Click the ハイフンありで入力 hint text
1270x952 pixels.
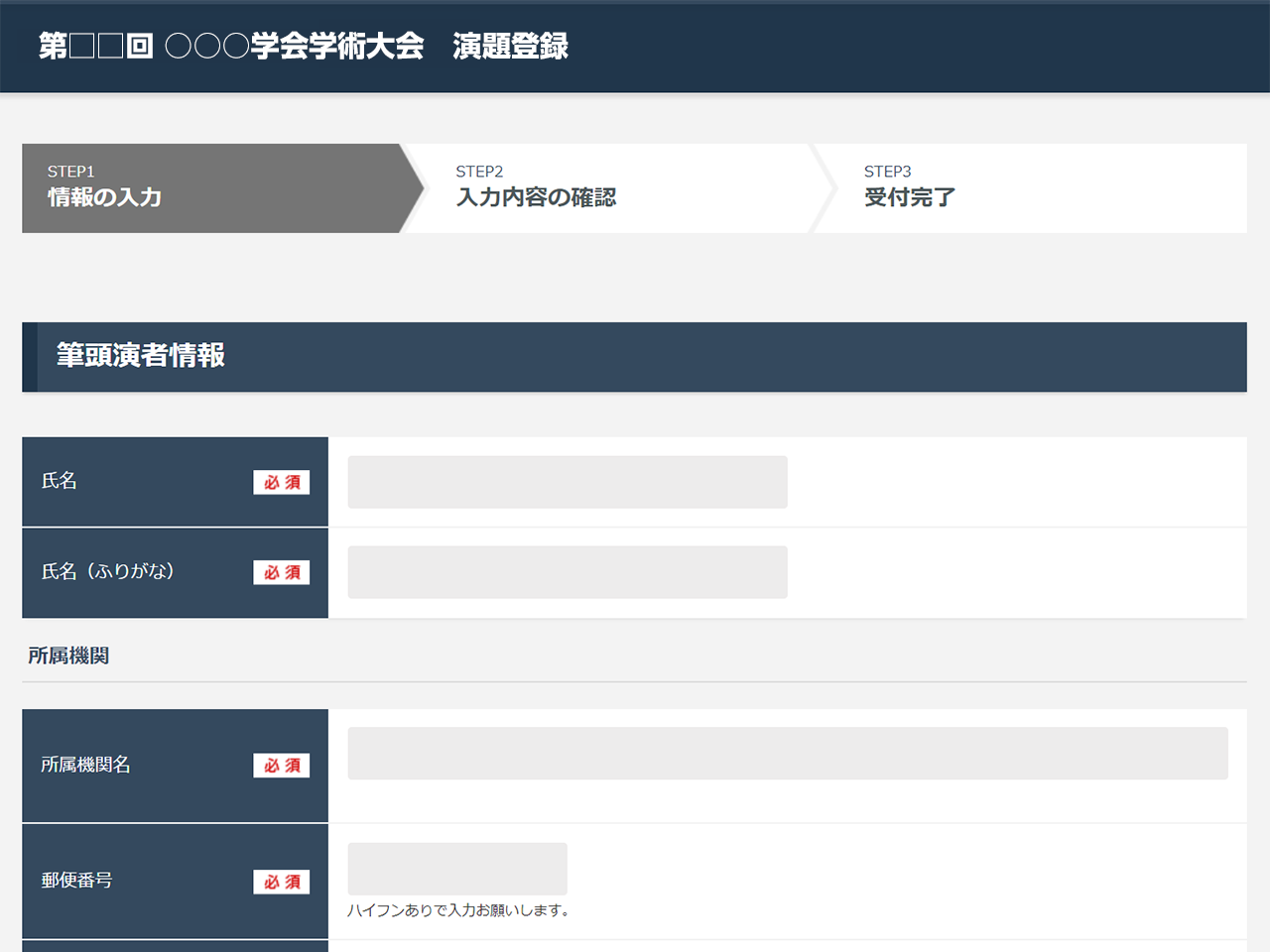[458, 910]
